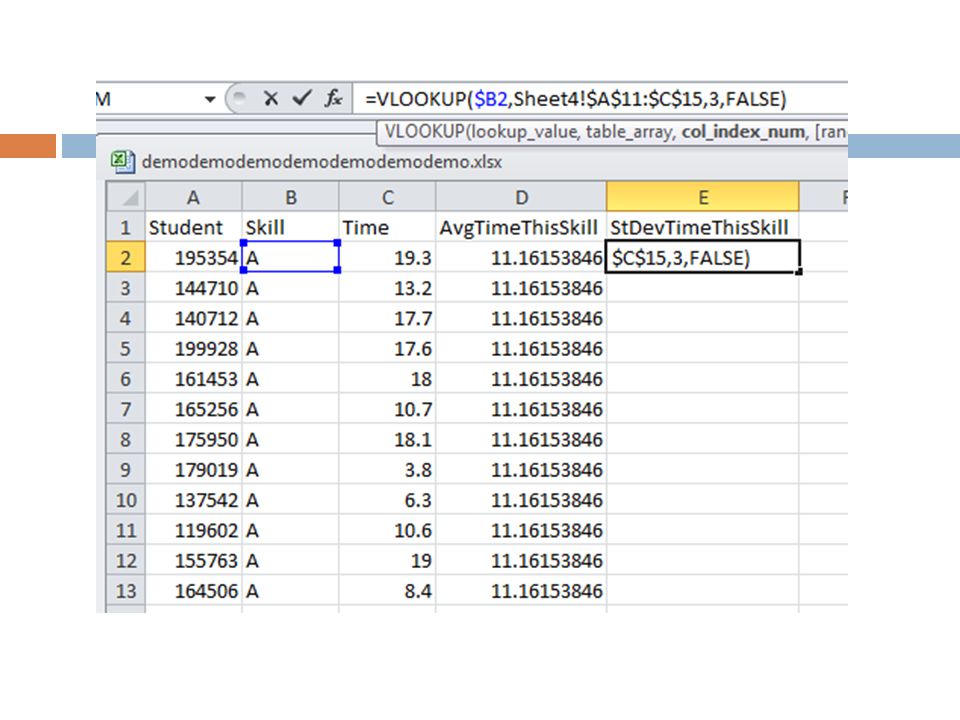Viewport: 960px width, 720px height.
Task: Click the Time cell showing 18.1
Action: [x=388, y=439]
